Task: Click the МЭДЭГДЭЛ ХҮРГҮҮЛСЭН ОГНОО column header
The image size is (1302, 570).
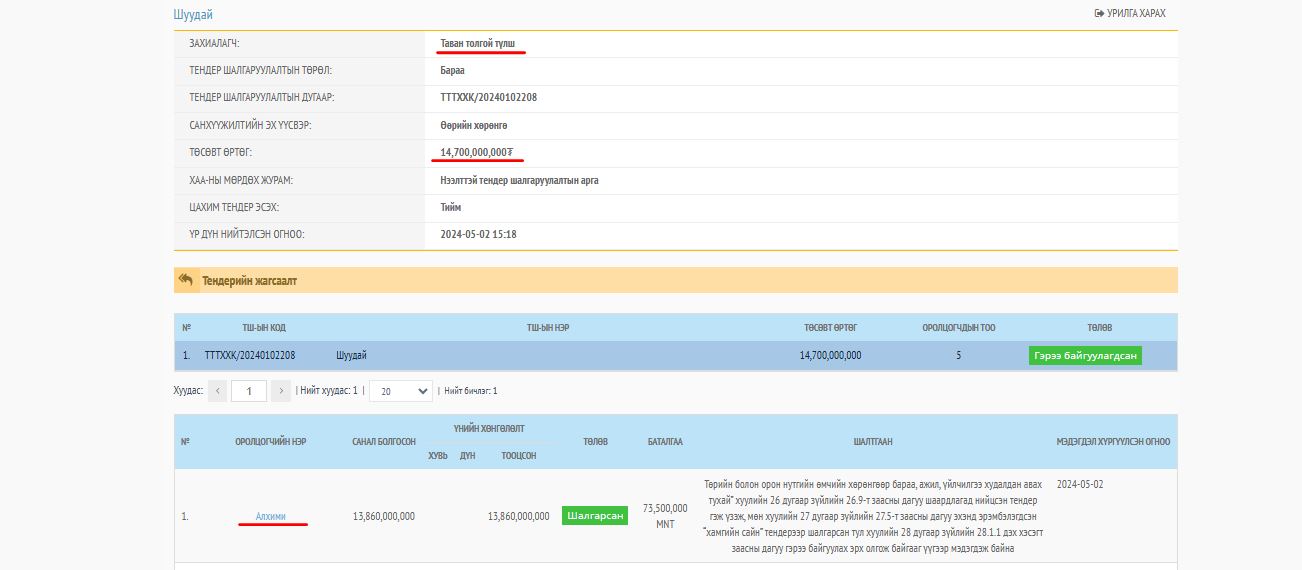Action: click(1113, 442)
